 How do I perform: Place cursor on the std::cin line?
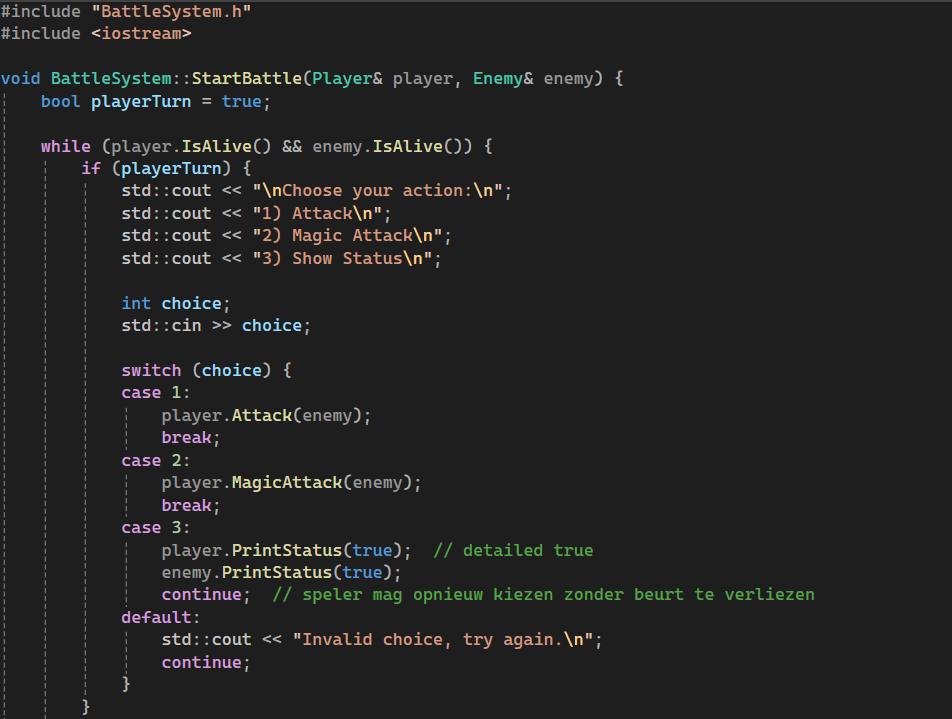[x=216, y=326]
